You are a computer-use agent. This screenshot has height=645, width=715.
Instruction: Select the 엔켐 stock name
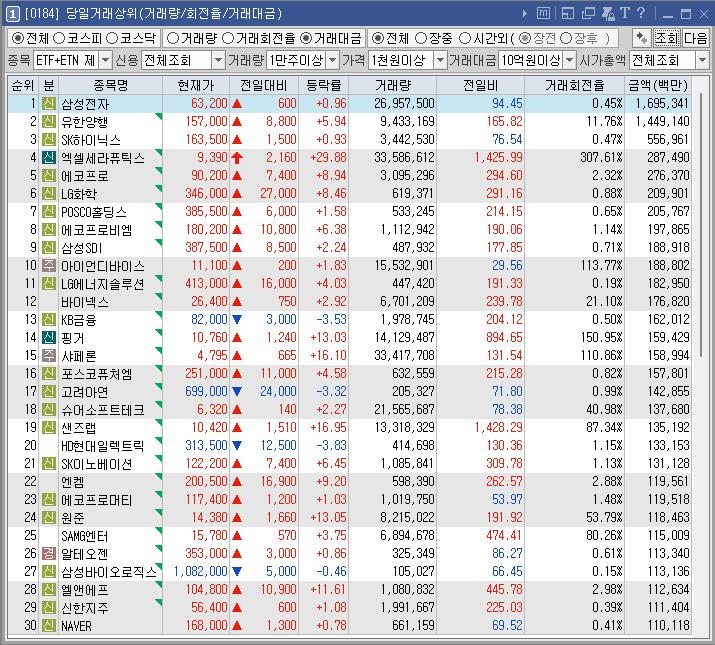pos(73,482)
